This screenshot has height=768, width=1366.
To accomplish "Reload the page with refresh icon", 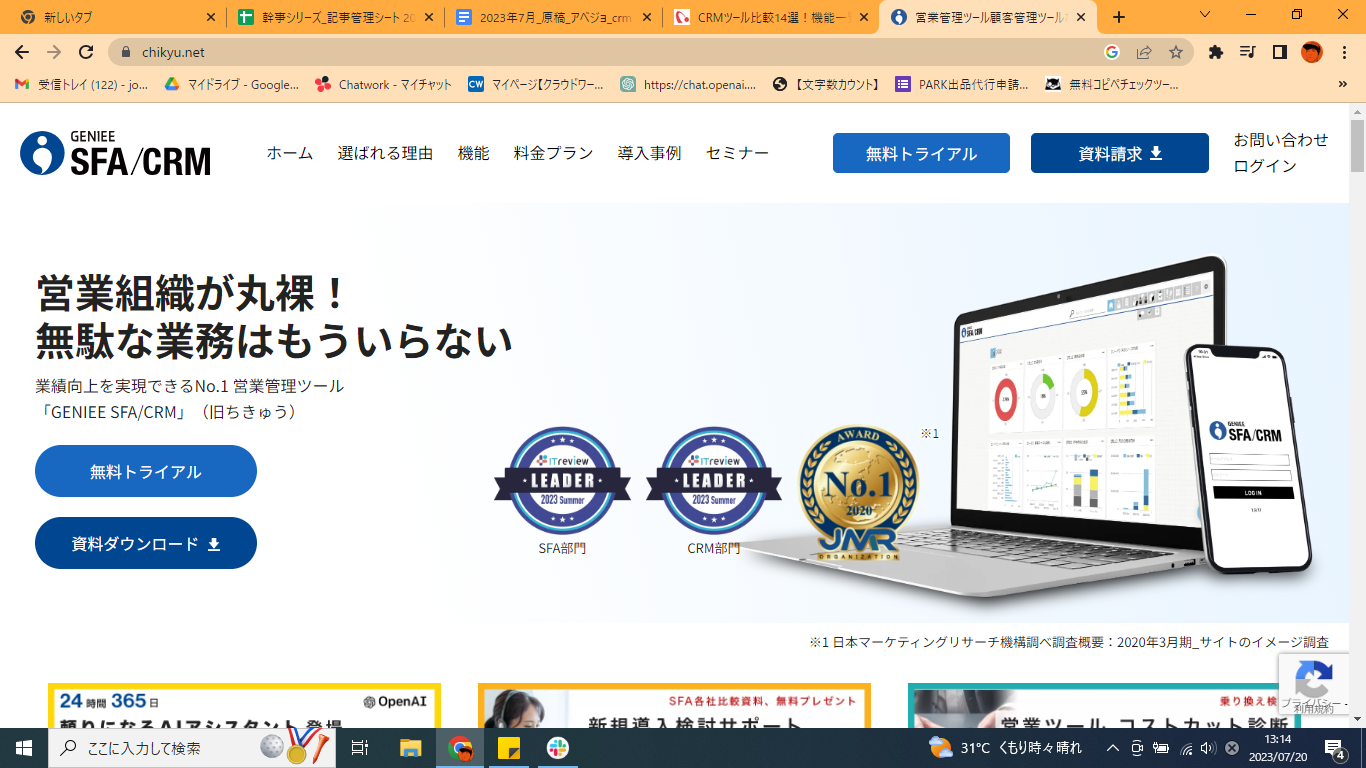I will [x=86, y=53].
